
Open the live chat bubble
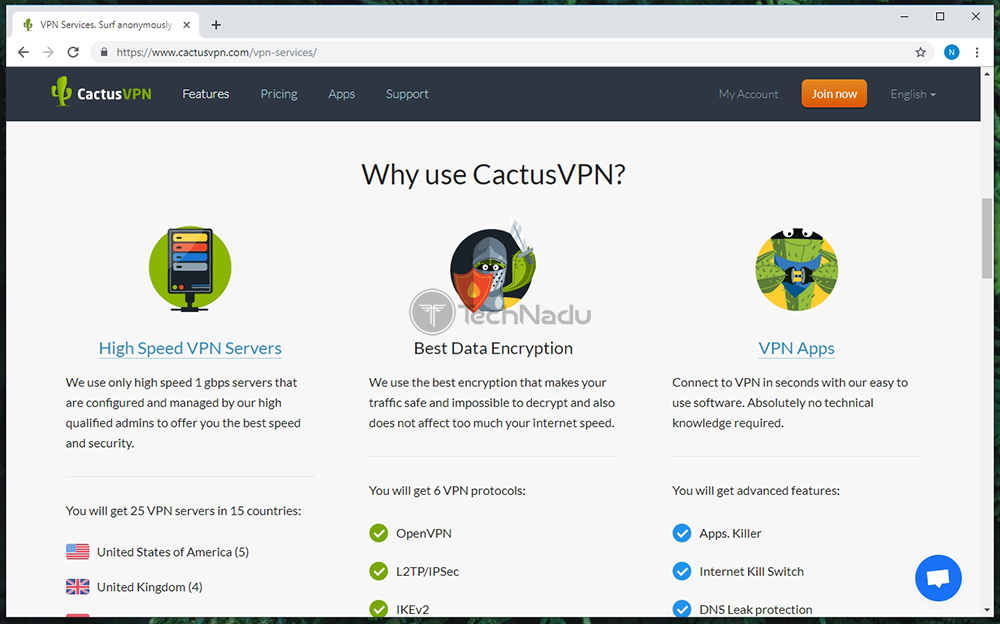pyautogui.click(x=938, y=578)
